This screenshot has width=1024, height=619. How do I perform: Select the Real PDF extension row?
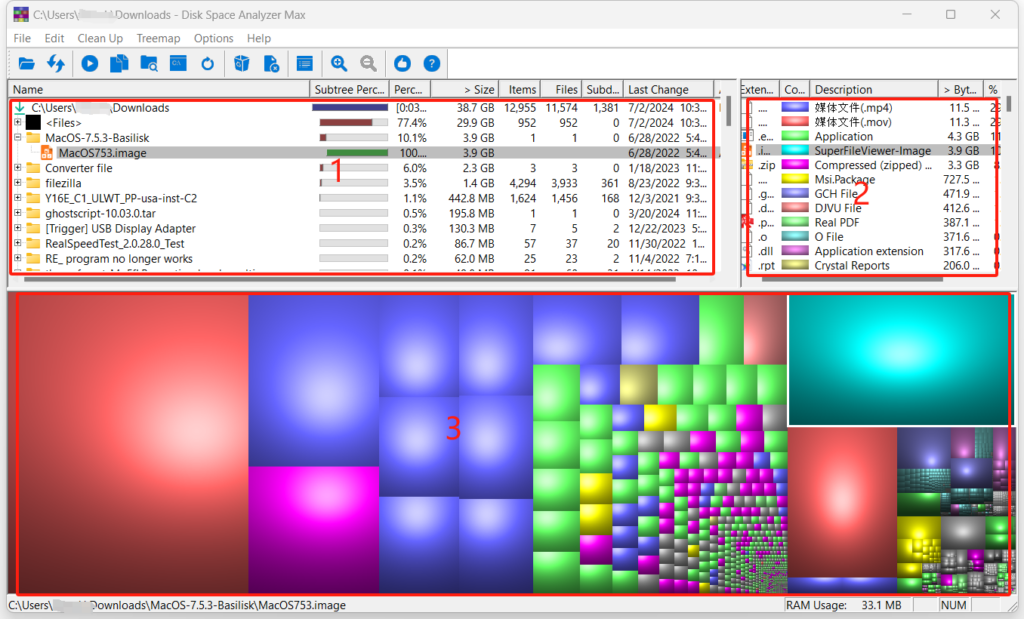pos(872,222)
